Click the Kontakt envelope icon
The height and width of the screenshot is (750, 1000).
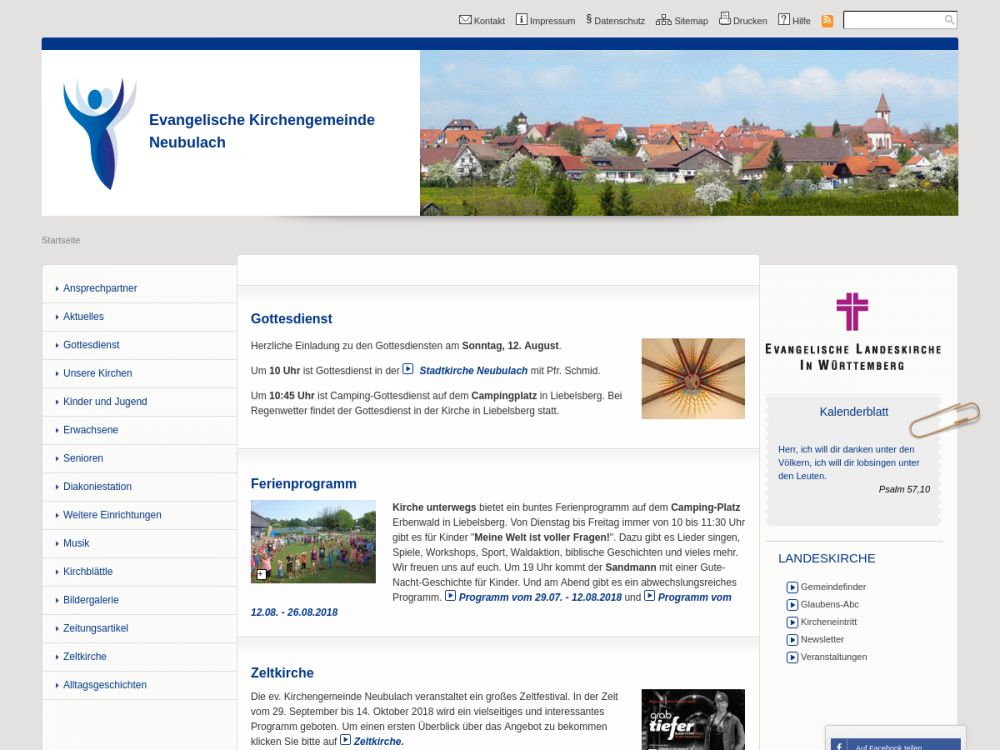465,20
